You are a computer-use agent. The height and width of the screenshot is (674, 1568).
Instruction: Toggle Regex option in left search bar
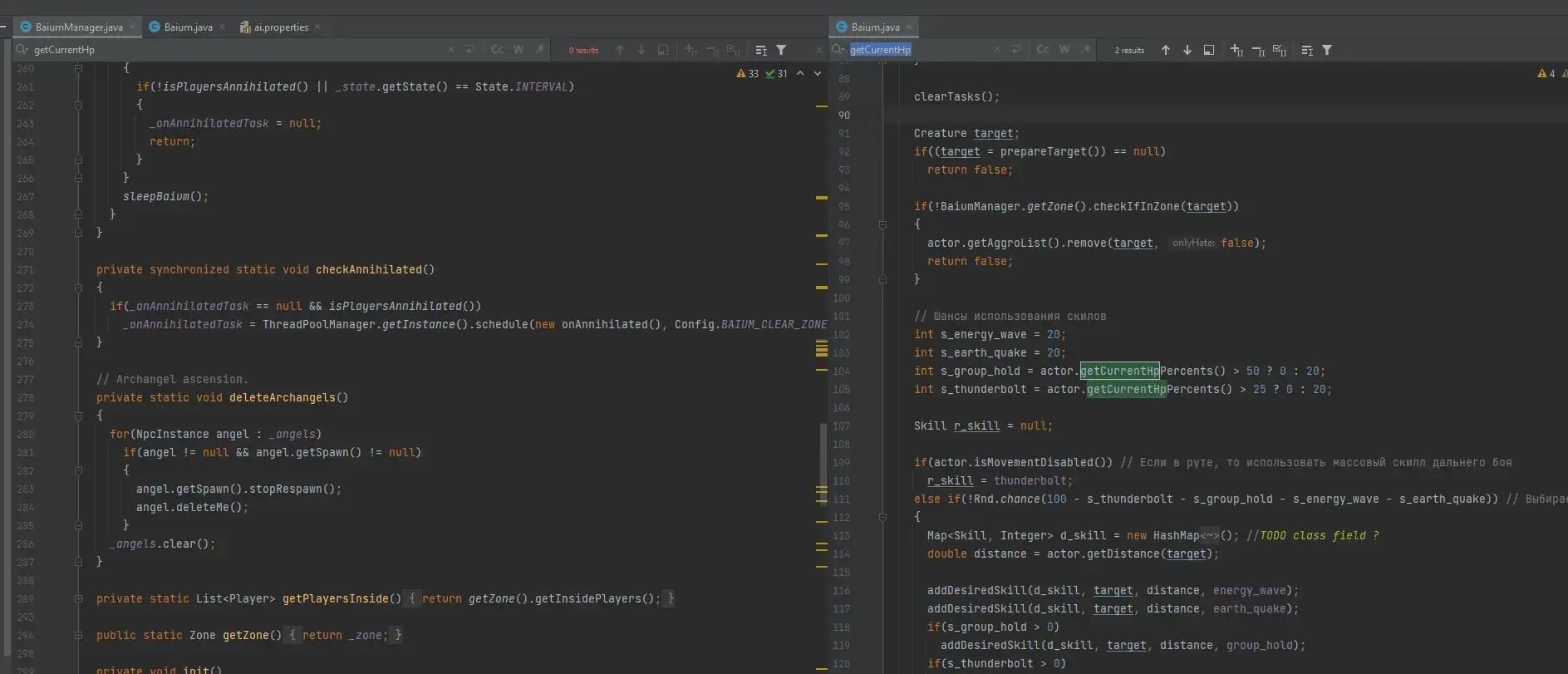click(x=540, y=50)
